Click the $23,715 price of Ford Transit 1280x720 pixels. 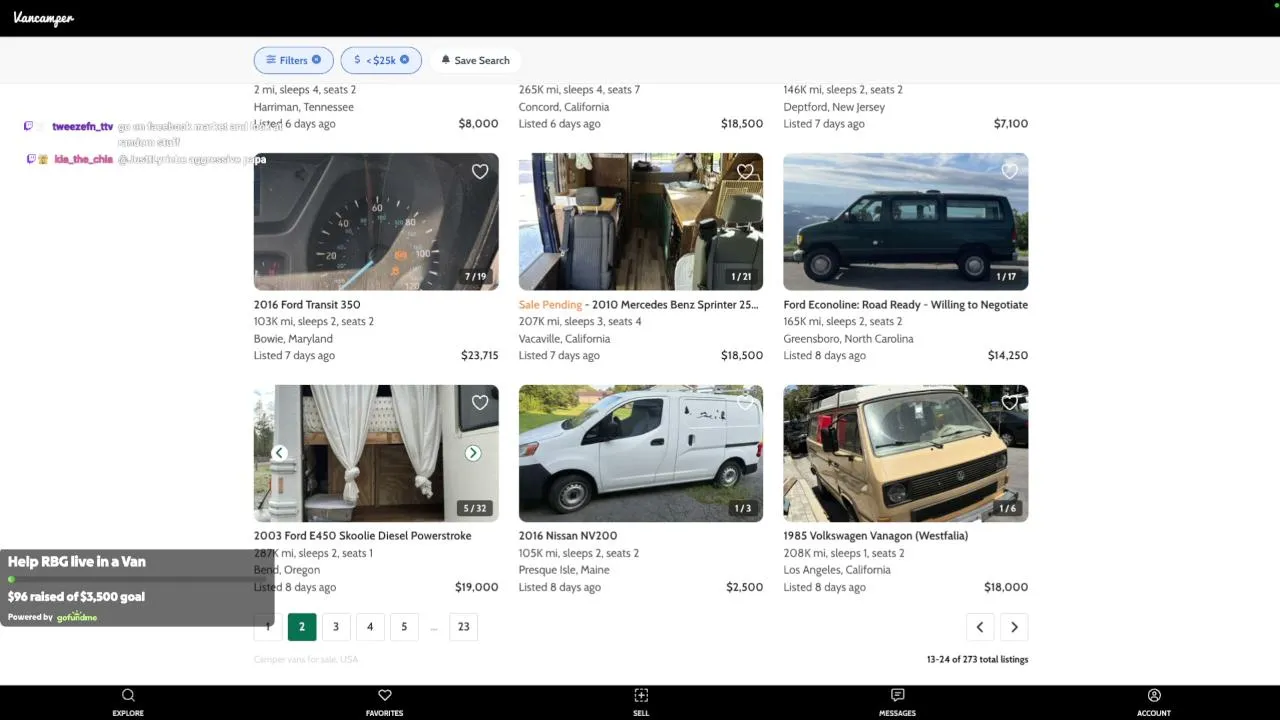tap(480, 356)
